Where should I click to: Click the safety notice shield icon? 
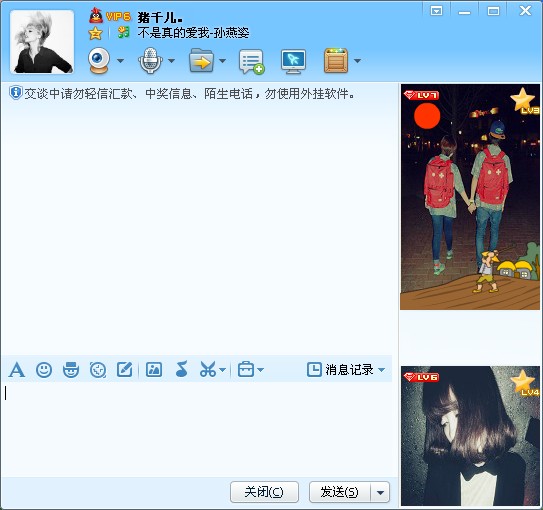(x=16, y=93)
